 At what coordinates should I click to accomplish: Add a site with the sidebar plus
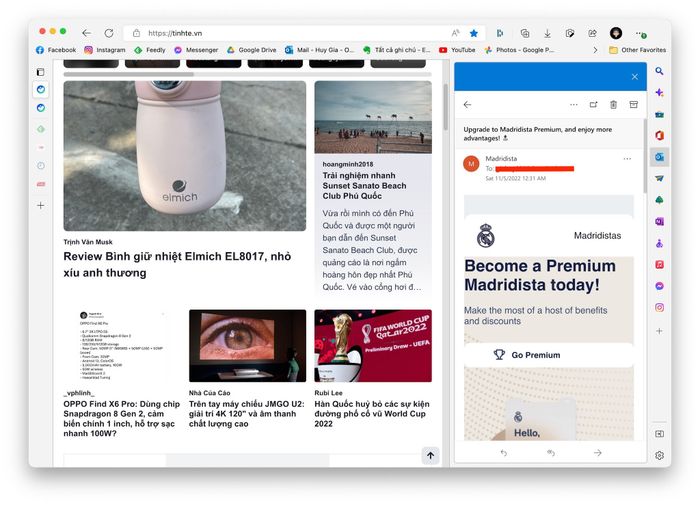tap(659, 331)
